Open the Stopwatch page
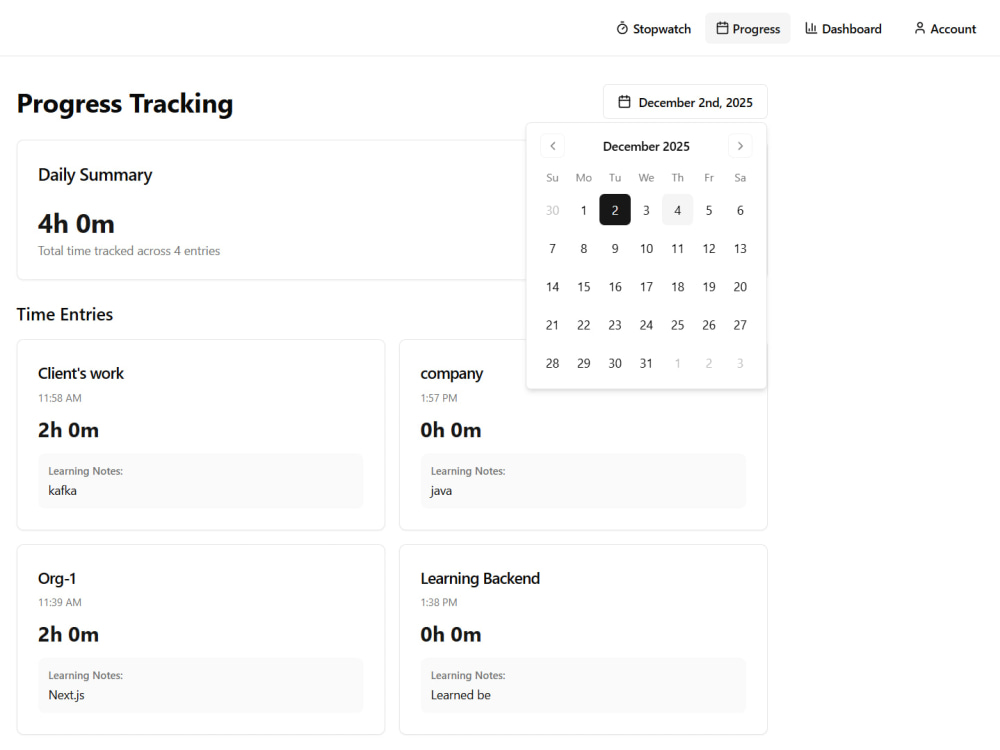Screen dimensions: 1000x750 (654, 29)
